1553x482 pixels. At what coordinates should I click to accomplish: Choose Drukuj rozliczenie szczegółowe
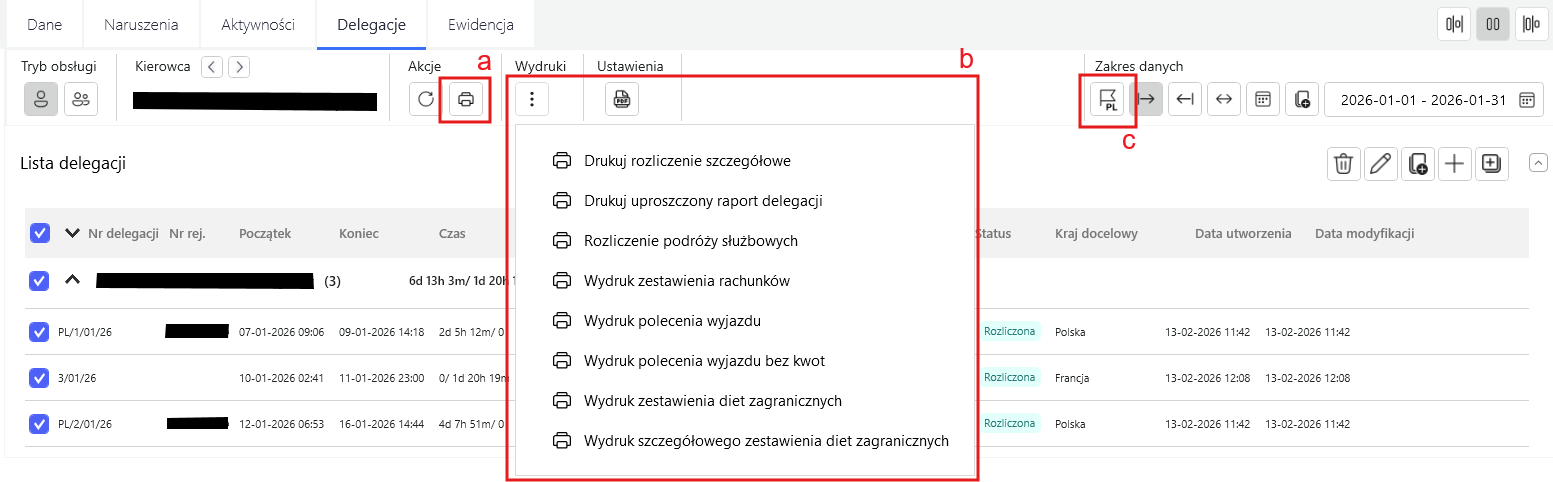point(687,160)
